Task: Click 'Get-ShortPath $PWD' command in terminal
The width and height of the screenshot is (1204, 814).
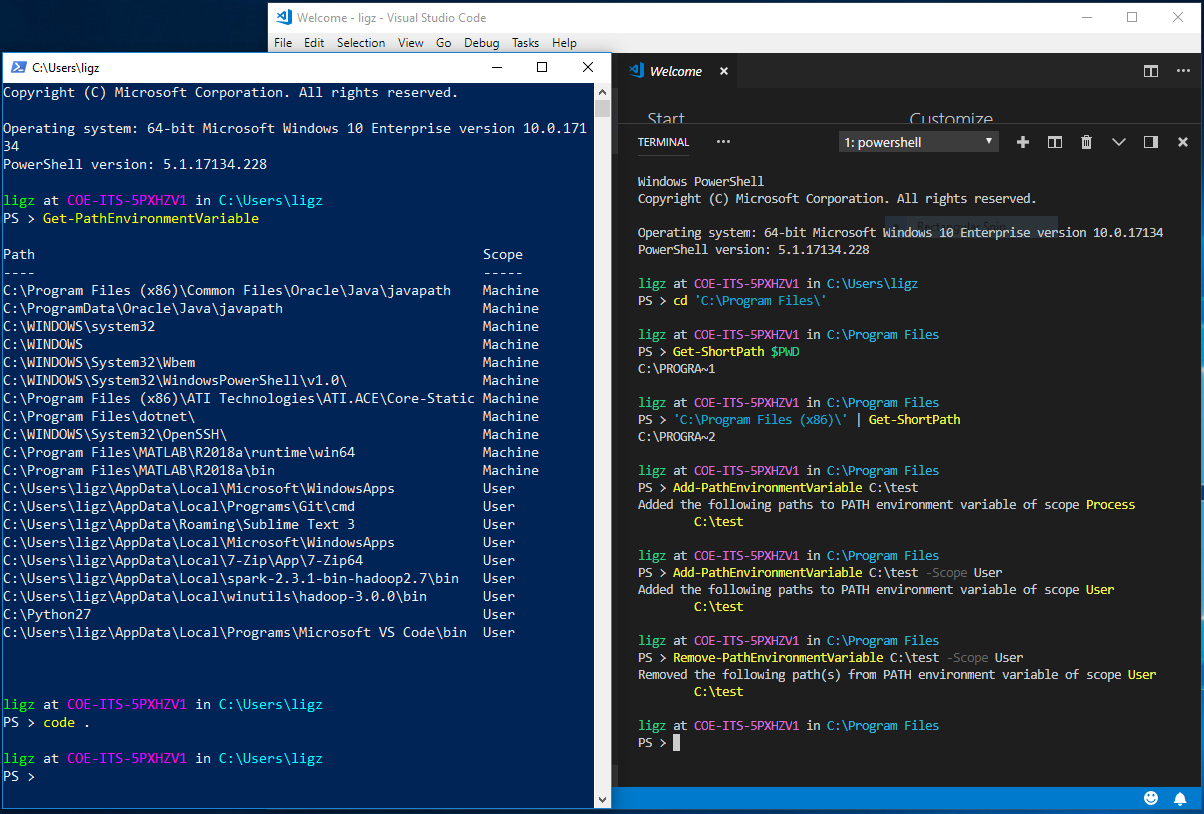Action: [x=736, y=352]
